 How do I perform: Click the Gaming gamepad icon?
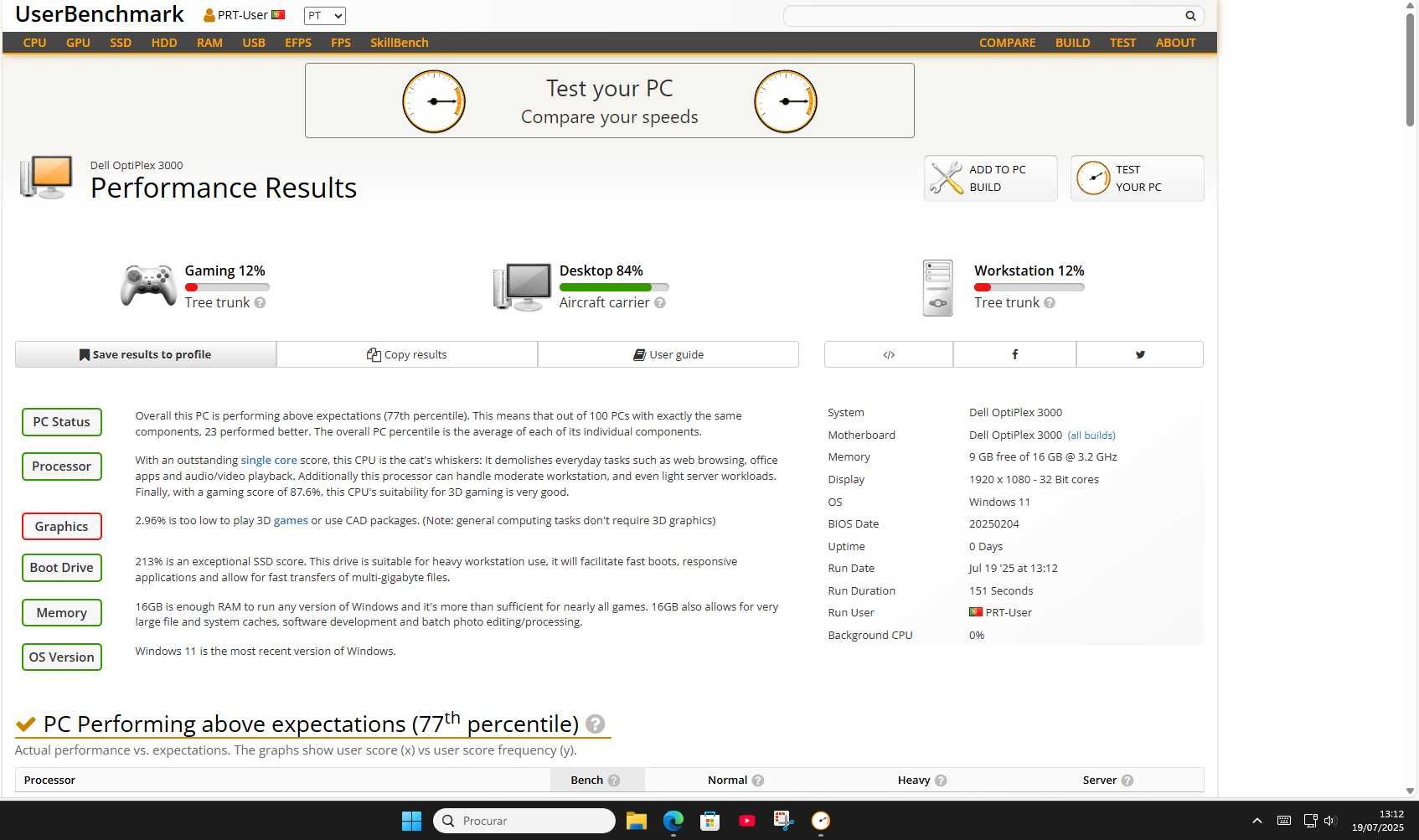click(x=148, y=286)
